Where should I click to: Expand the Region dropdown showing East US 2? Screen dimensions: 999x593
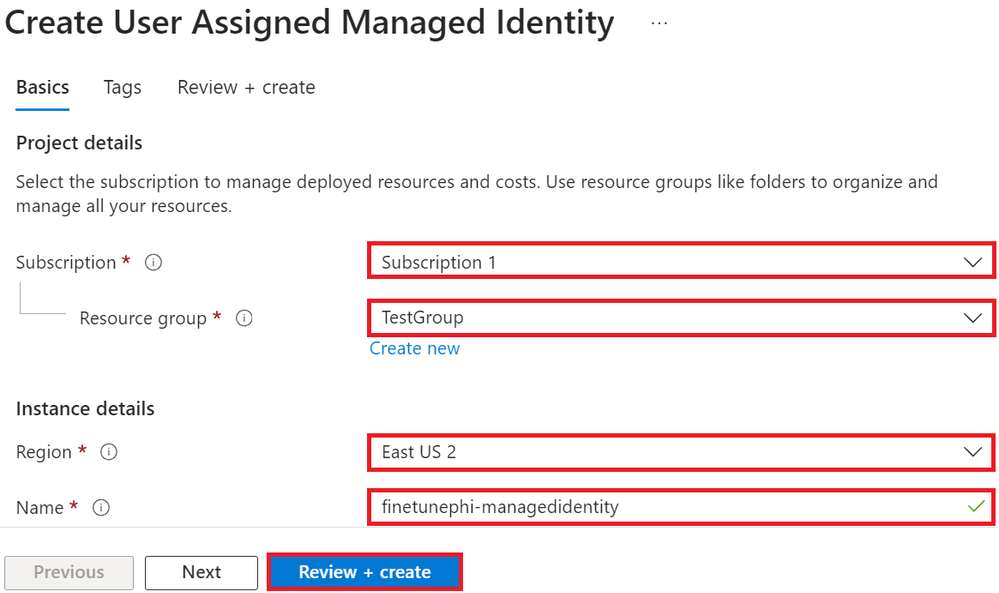(x=680, y=452)
